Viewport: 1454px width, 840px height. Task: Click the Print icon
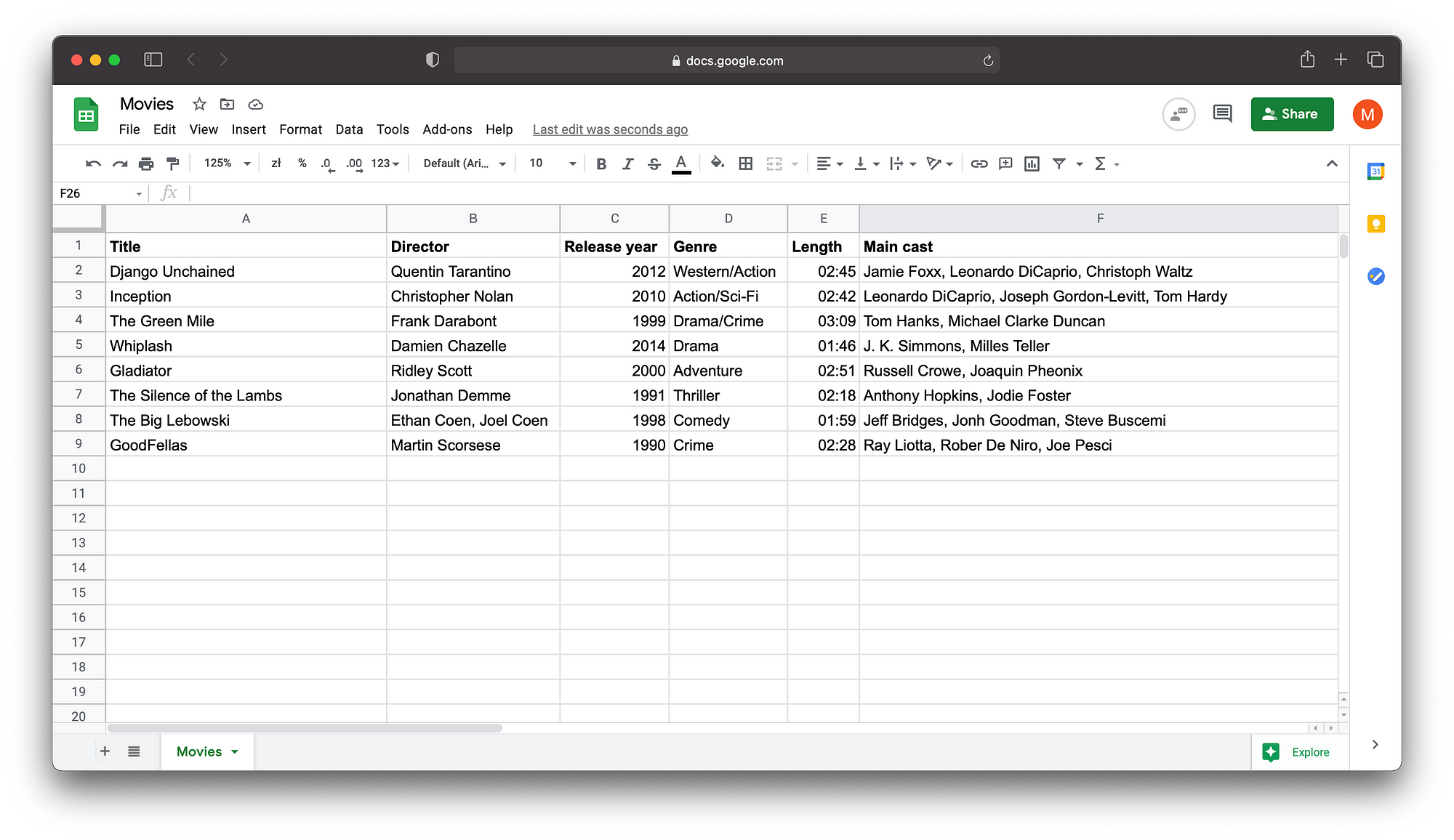(x=146, y=163)
